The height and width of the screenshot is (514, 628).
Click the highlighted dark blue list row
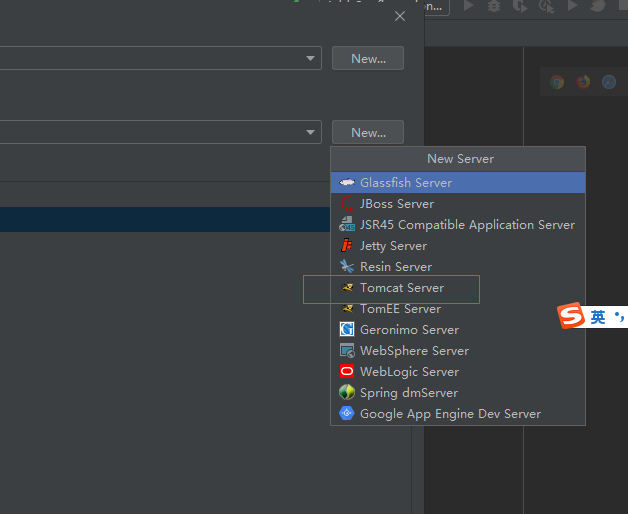165,220
